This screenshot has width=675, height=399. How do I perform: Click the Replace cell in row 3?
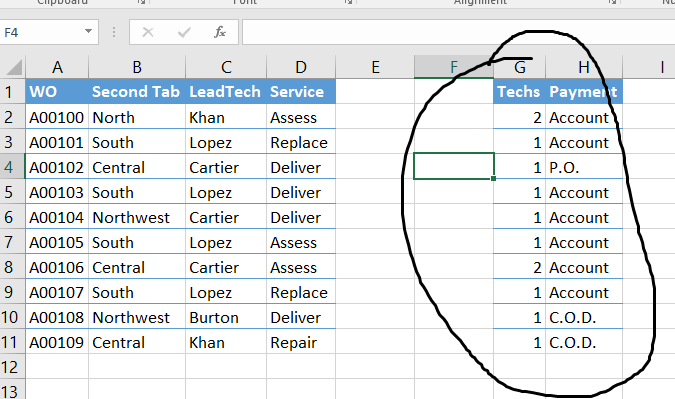pos(301,142)
